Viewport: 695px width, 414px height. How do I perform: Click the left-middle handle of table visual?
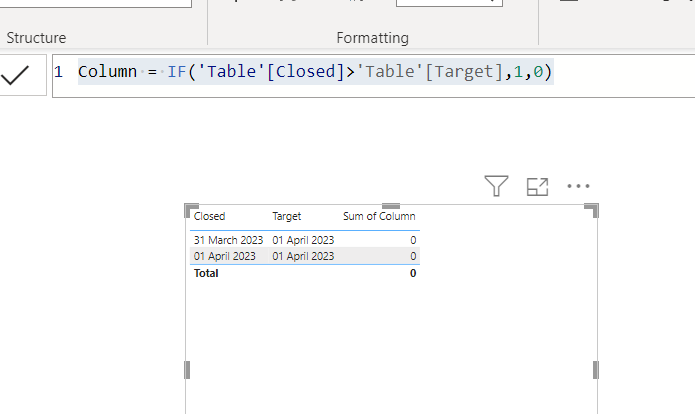(187, 370)
